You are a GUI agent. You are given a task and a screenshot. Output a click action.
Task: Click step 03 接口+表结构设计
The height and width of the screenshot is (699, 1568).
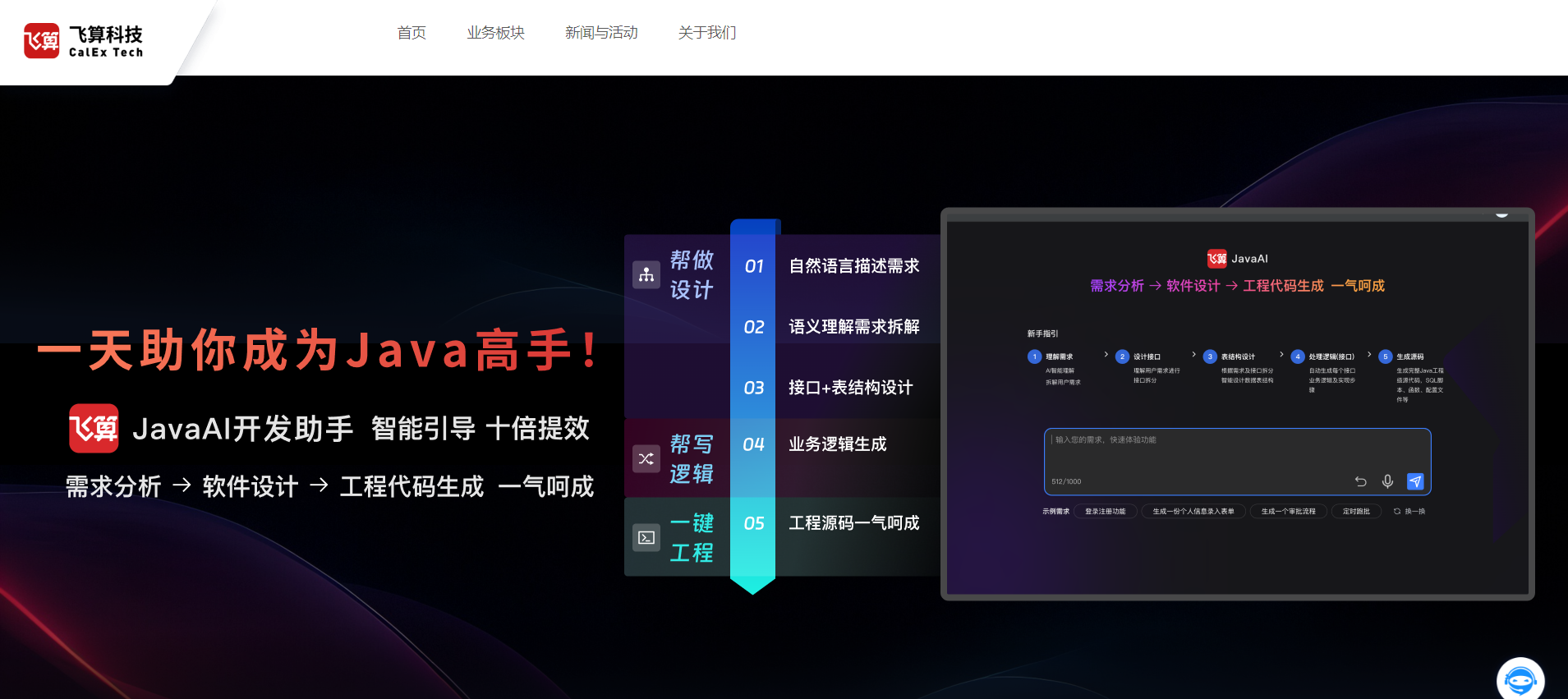tap(828, 388)
